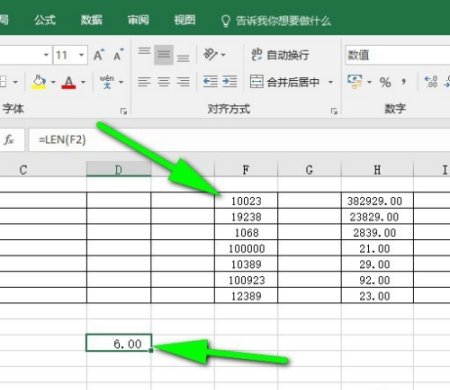Select cell containing 29.00
450x390 pixels.
tap(377, 264)
